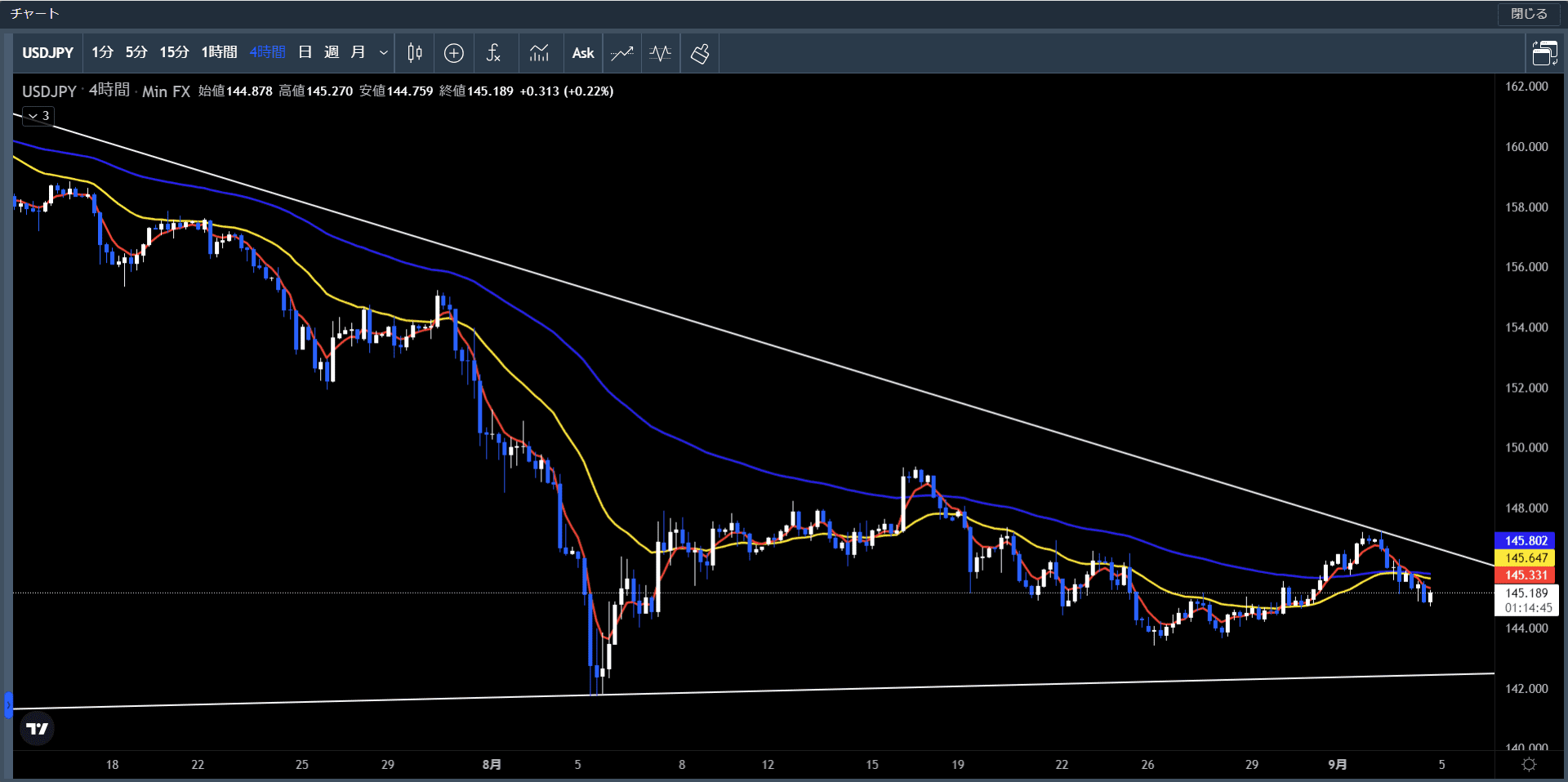The width and height of the screenshot is (1568, 782).
Task: Open the indicators fx menu
Action: pos(493,53)
